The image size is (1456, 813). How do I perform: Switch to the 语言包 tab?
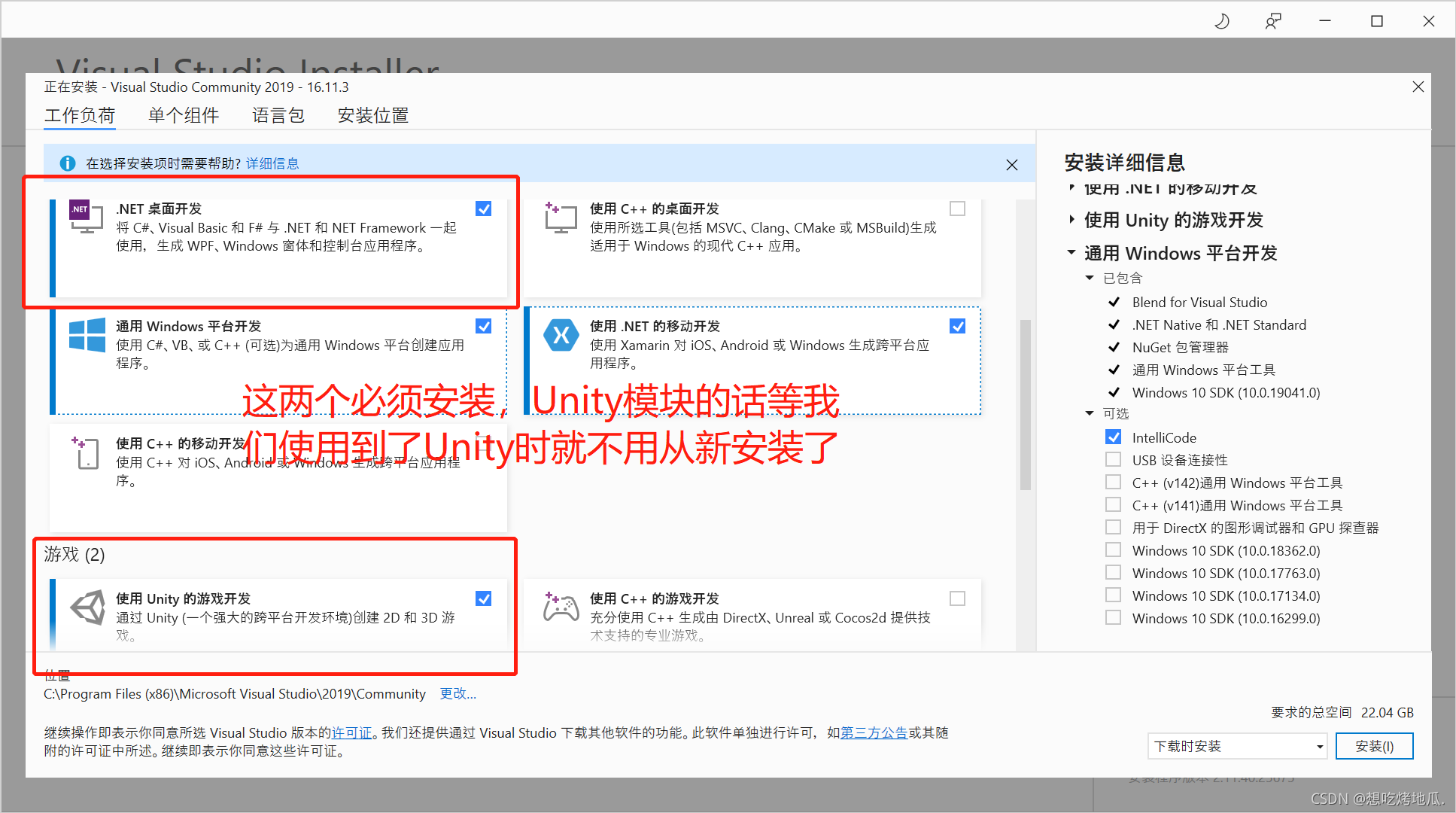tap(278, 115)
